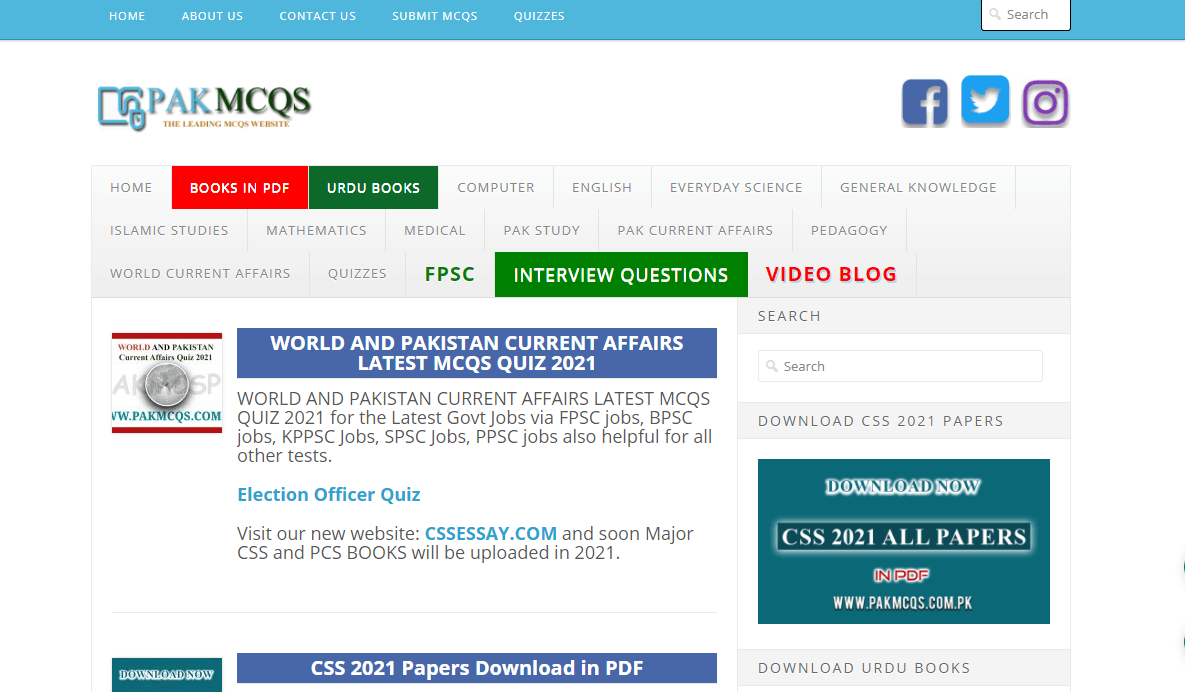
Task: Open Submit MCQs in the top bar
Action: tap(435, 16)
